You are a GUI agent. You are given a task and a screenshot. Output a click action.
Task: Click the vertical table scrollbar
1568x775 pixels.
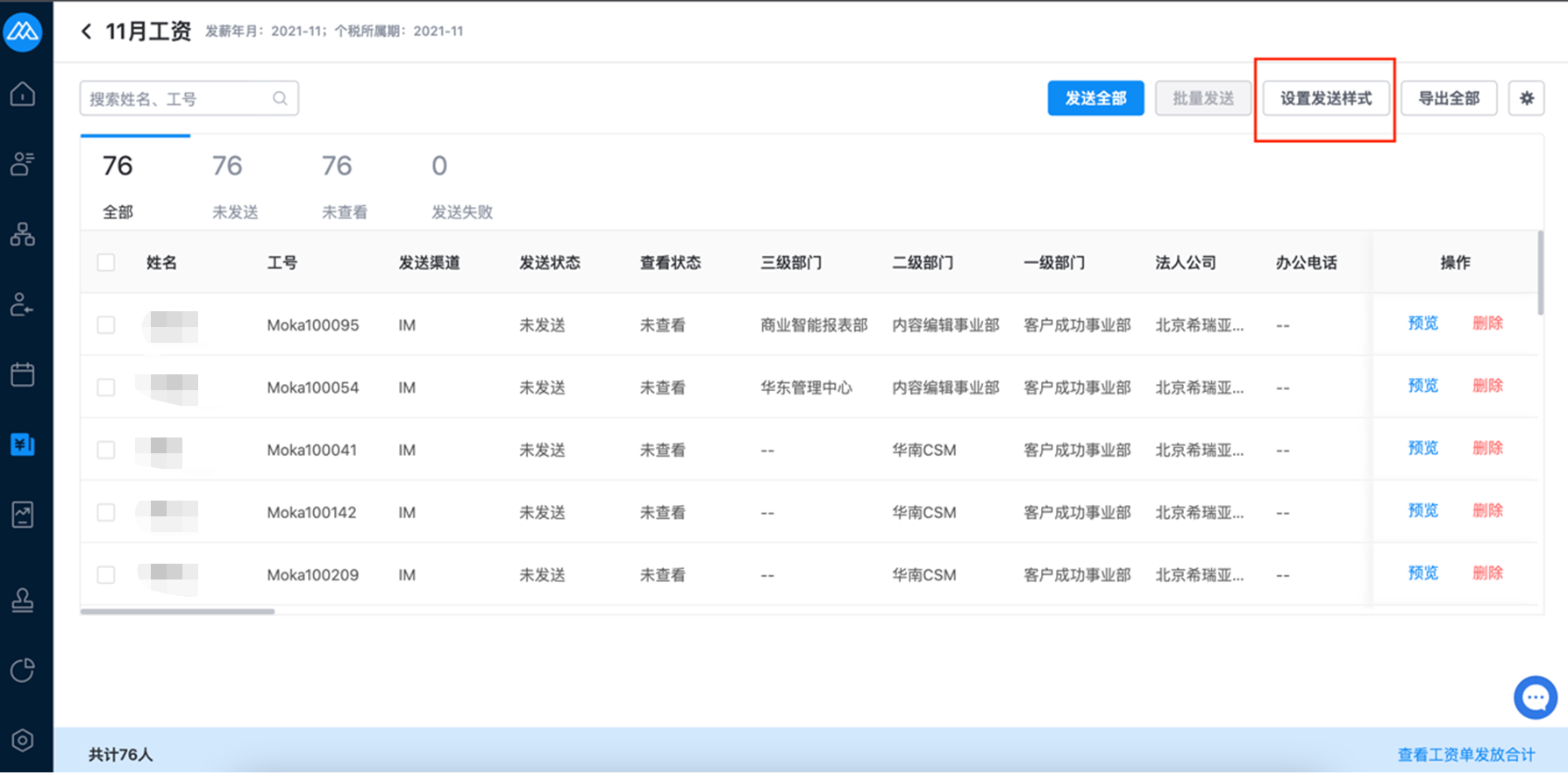(x=1540, y=273)
